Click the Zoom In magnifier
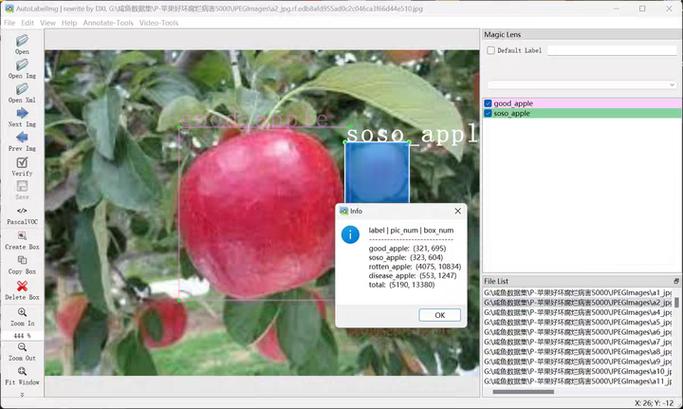 point(22,312)
